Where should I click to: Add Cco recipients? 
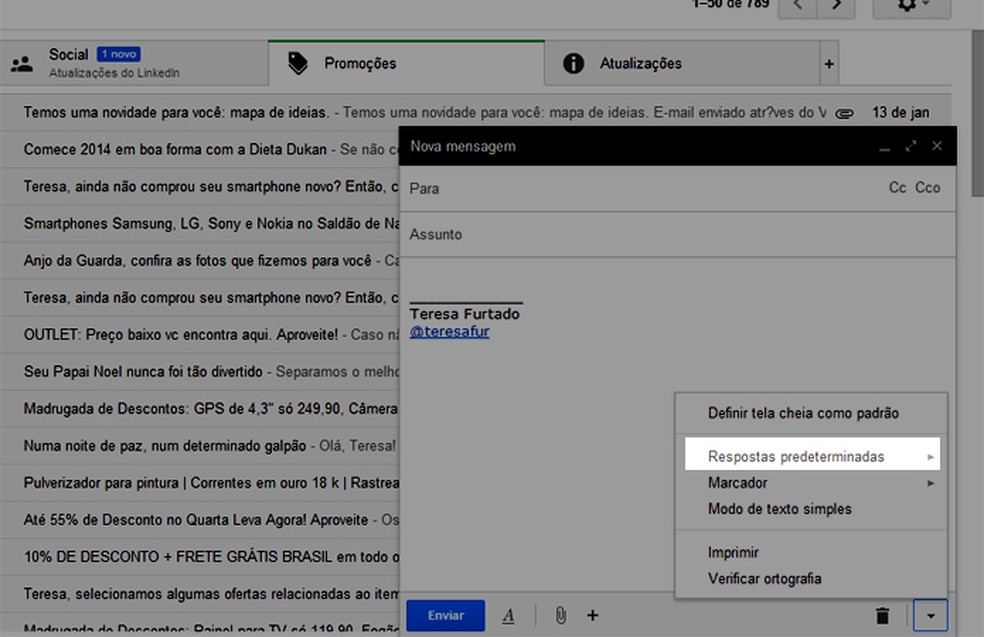click(x=928, y=188)
